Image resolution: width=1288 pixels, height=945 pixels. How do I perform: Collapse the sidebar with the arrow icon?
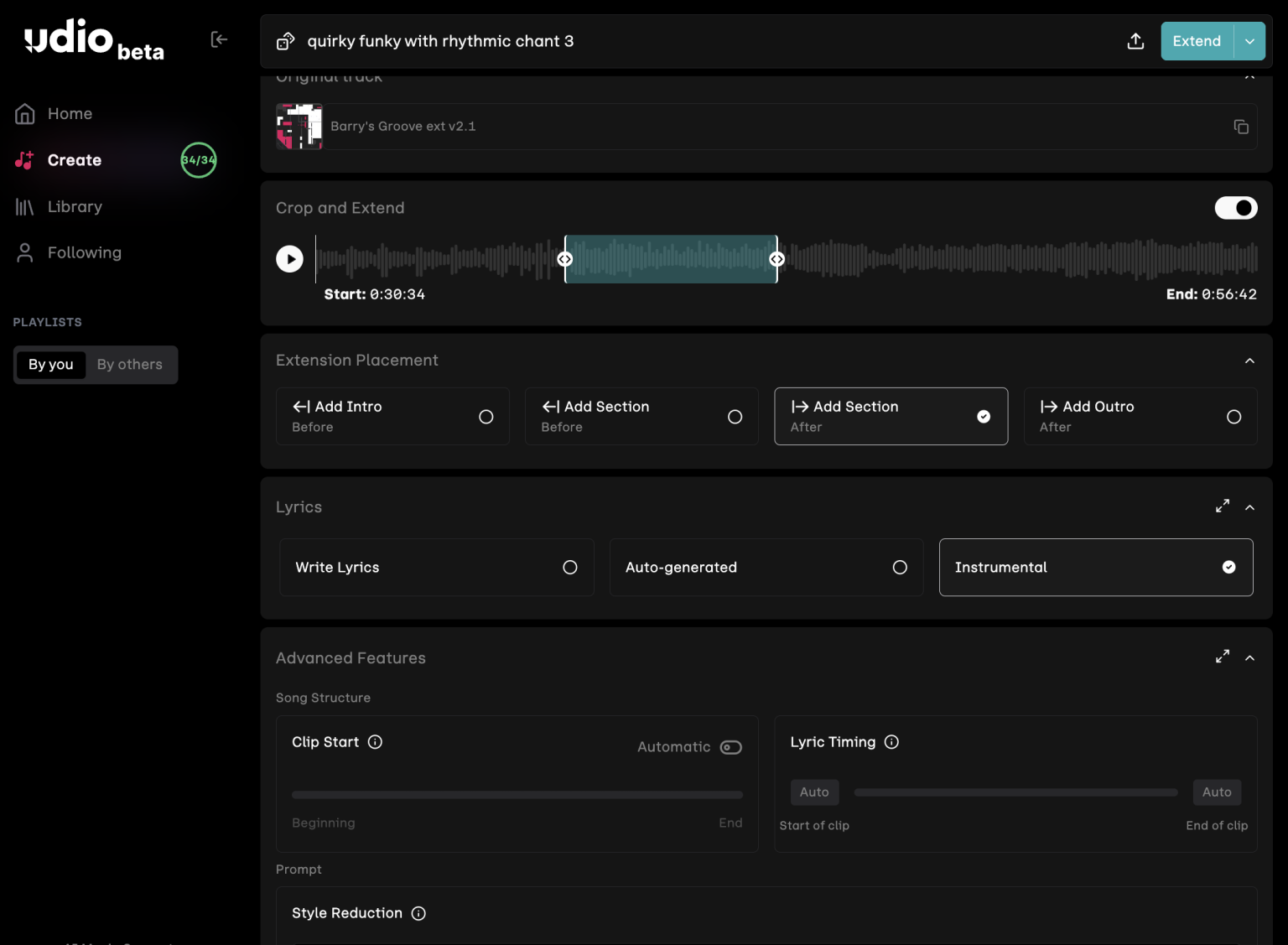click(219, 39)
